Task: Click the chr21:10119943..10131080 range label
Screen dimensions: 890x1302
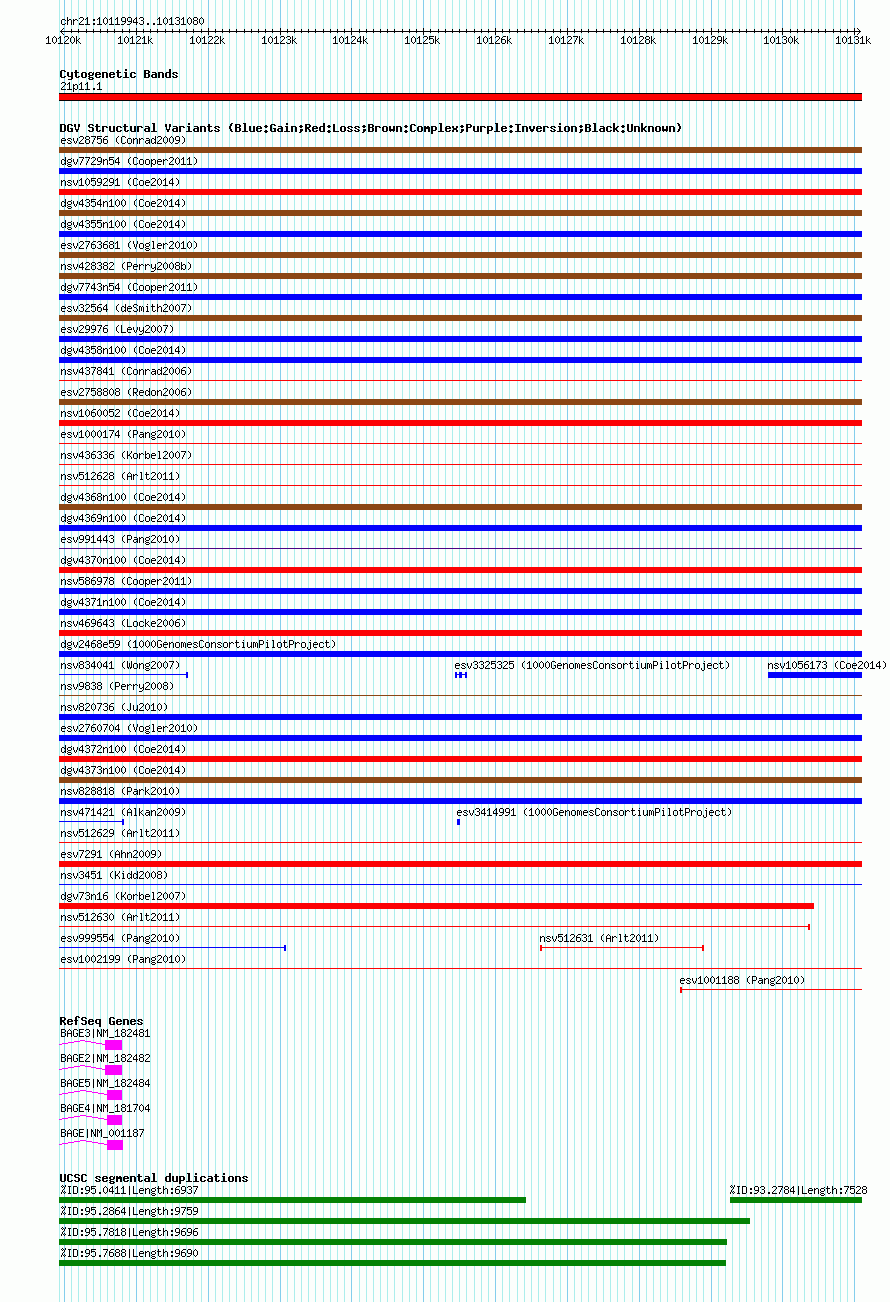Action: click(x=132, y=21)
